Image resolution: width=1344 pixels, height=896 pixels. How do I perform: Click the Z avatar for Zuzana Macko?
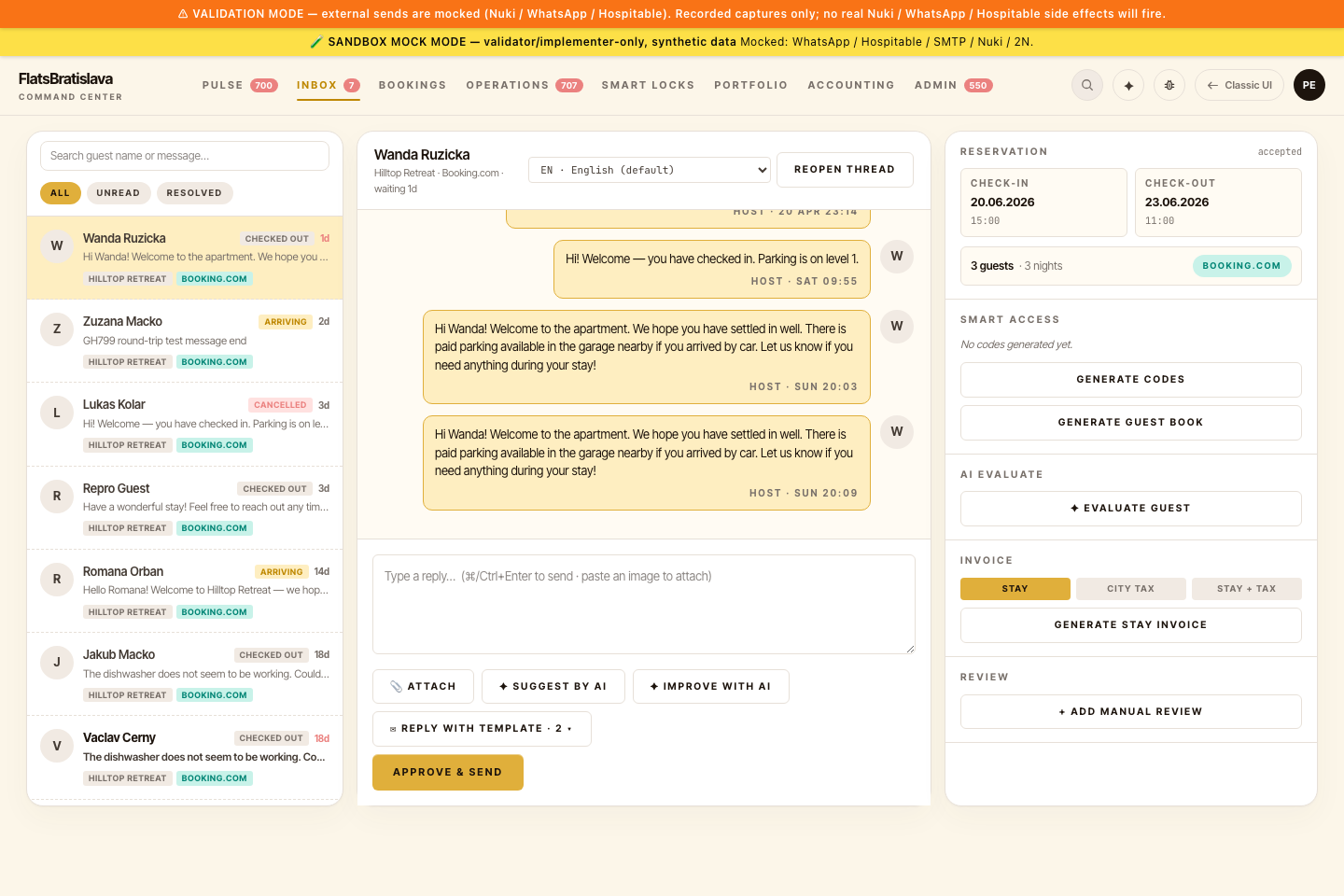point(57,329)
